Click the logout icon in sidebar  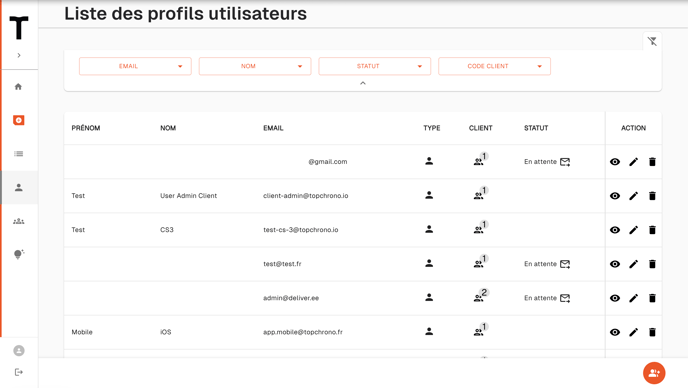click(x=18, y=372)
